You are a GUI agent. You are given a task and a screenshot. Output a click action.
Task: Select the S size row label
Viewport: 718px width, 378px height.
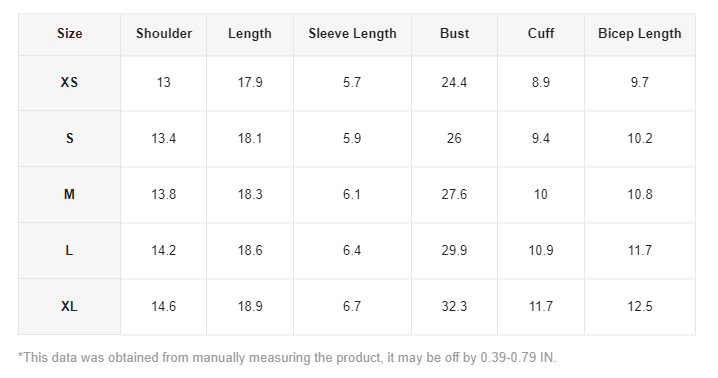[x=70, y=139]
